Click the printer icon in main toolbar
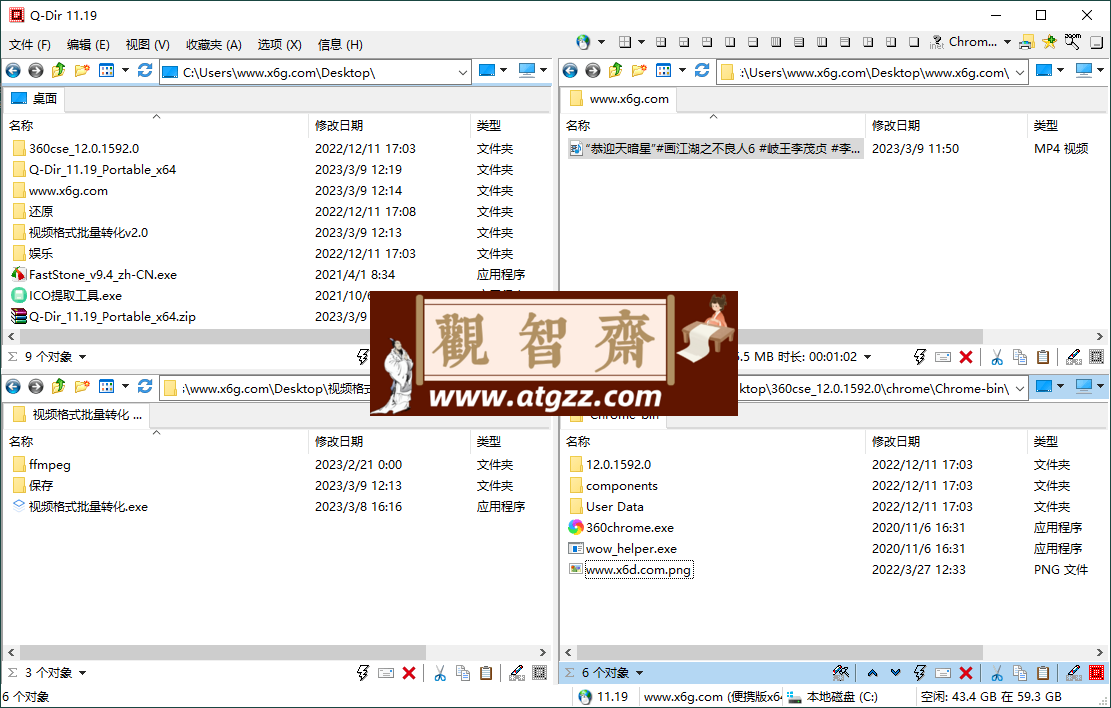Screen dimensions: 1111x708 click(1027, 43)
